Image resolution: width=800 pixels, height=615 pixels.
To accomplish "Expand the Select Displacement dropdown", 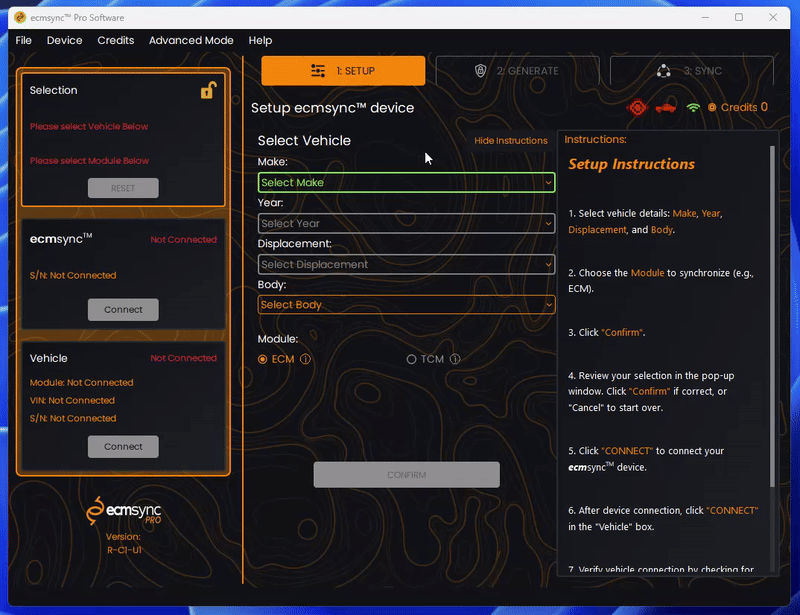I will click(x=406, y=264).
